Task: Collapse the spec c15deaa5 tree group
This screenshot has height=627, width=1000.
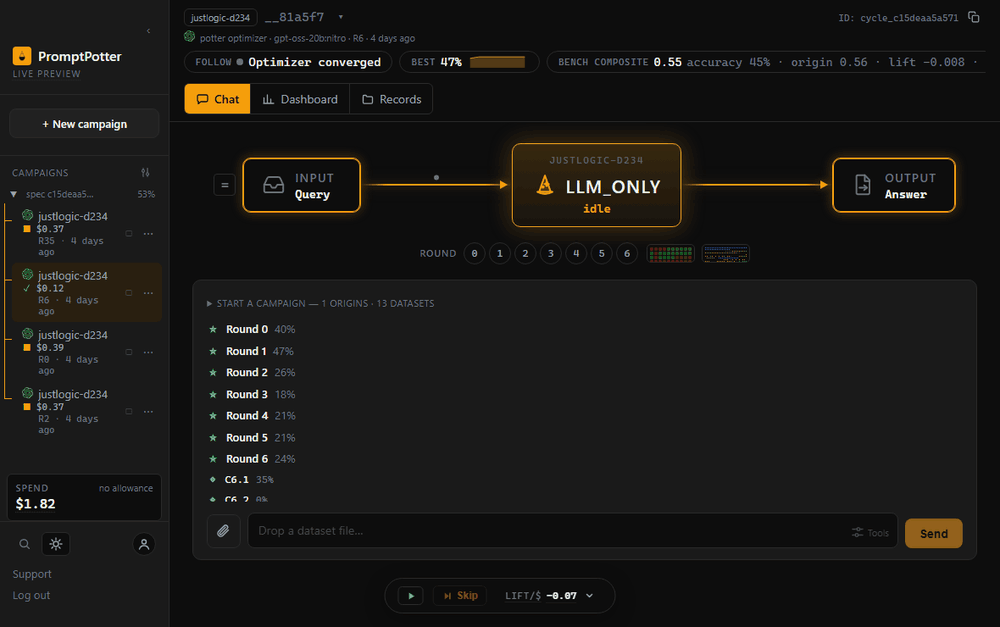Action: pyautogui.click(x=13, y=194)
